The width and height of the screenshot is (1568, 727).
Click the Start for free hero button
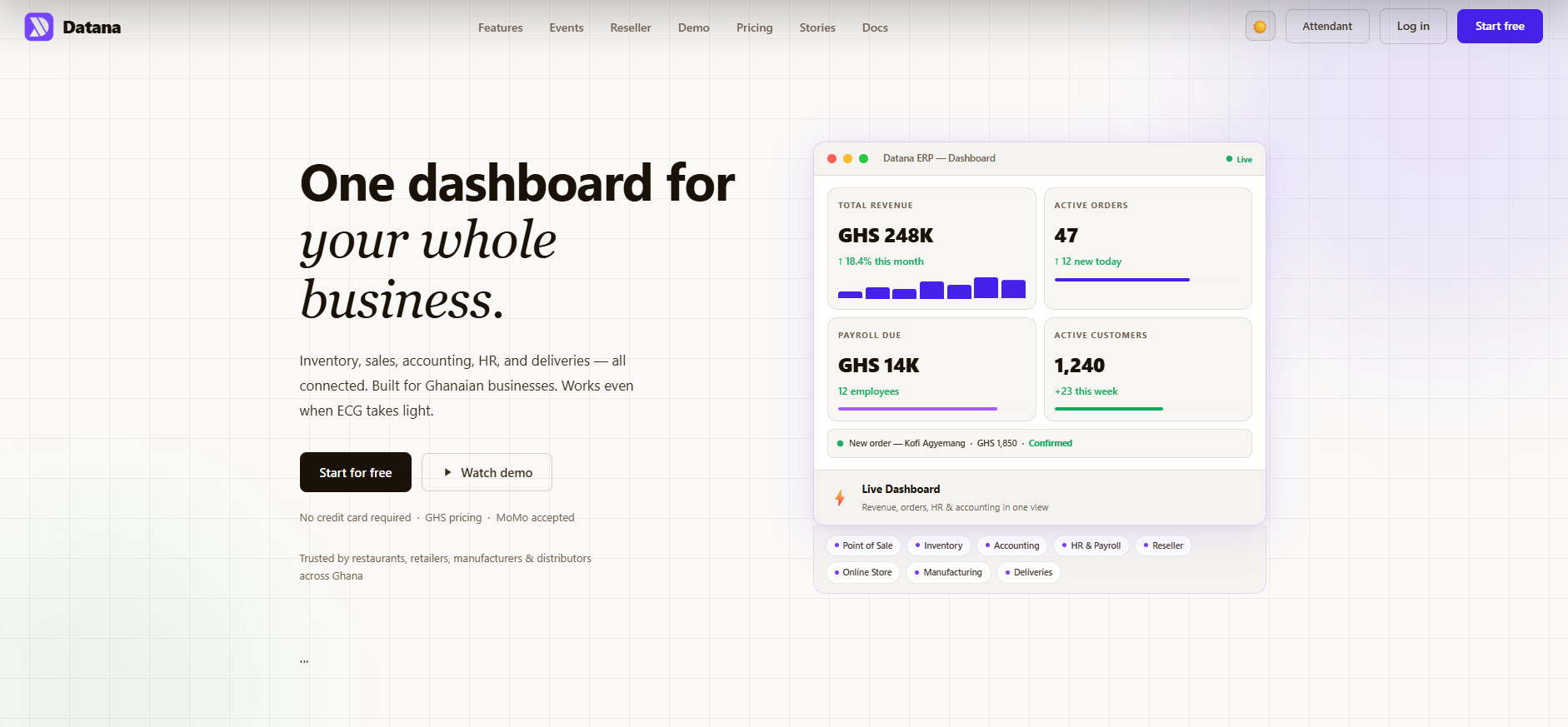tap(356, 472)
